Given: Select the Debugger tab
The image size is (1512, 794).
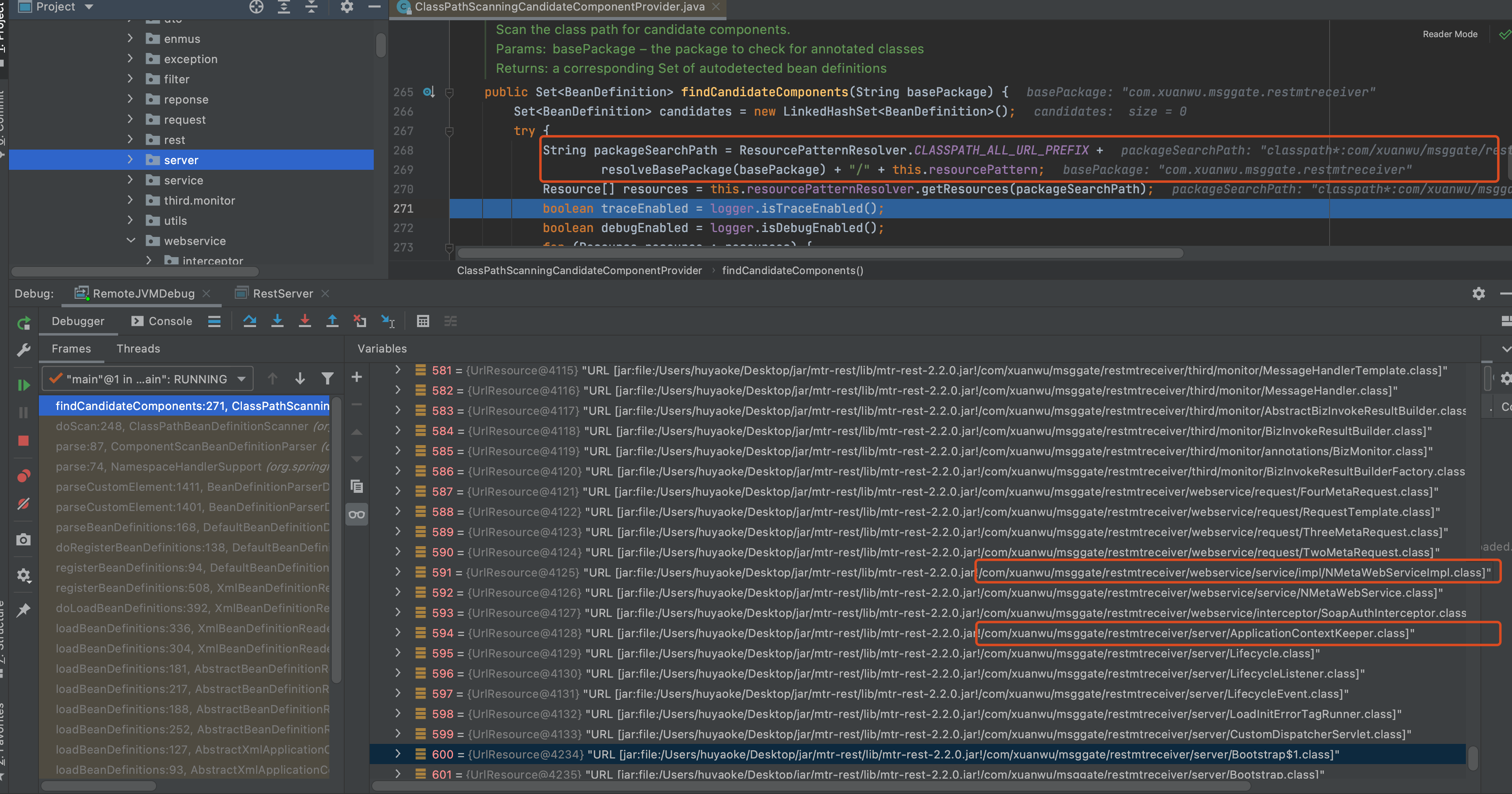Looking at the screenshot, I should coord(78,321).
